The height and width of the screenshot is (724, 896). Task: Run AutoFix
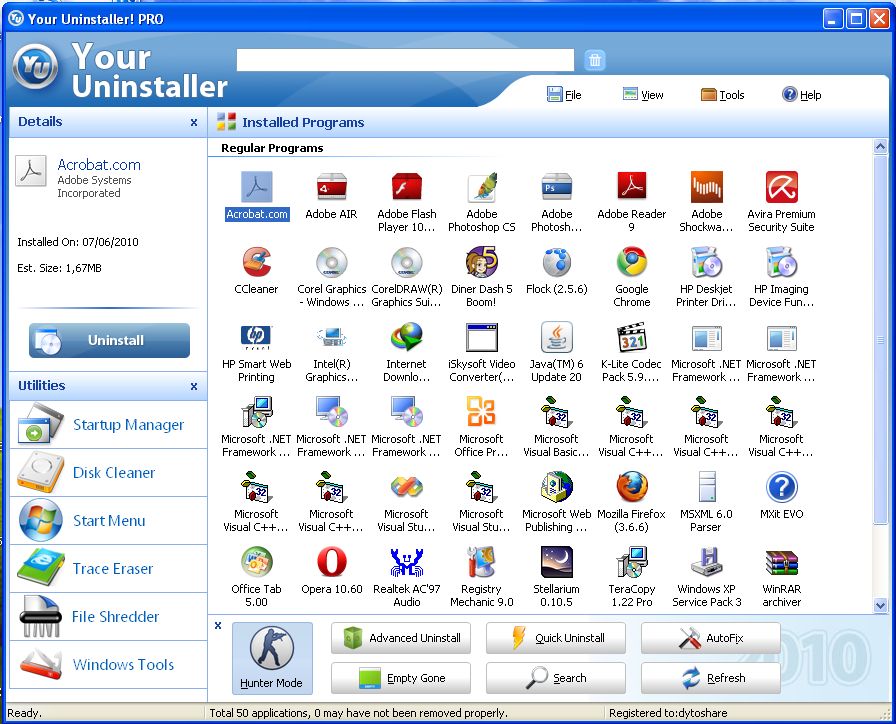710,638
